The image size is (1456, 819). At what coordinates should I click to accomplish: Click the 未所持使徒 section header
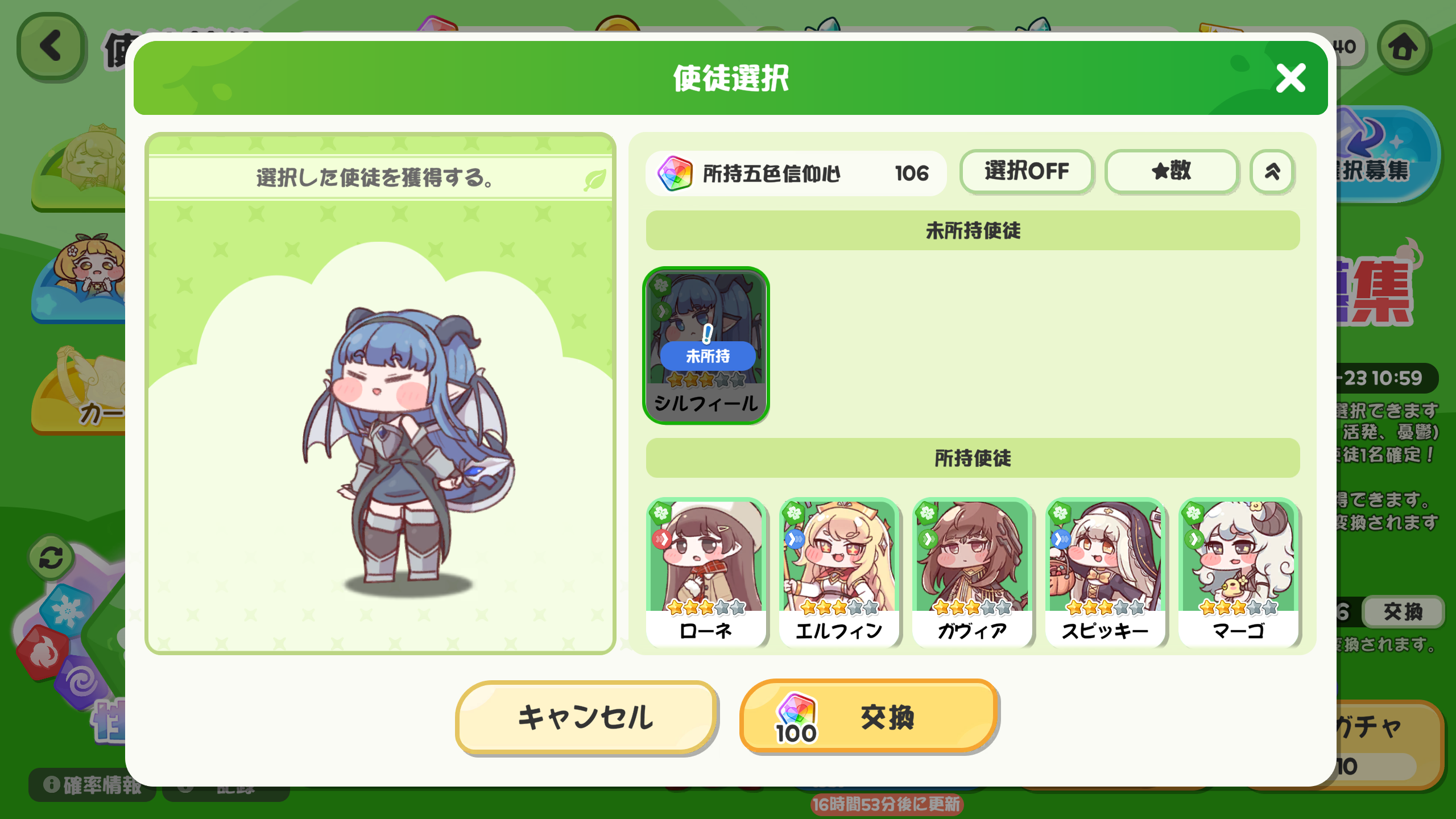coord(973,230)
